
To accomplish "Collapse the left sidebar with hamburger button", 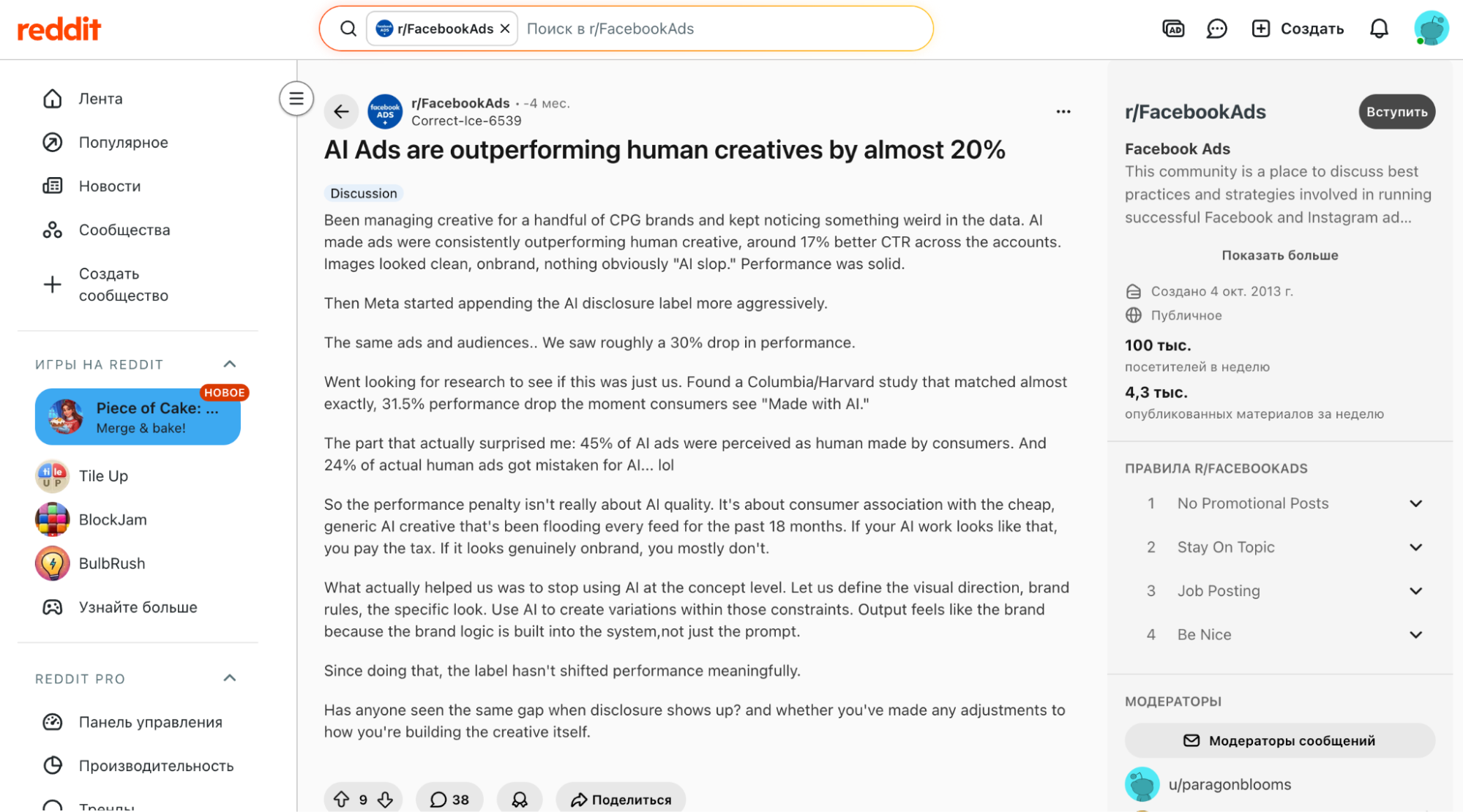I will tap(296, 98).
